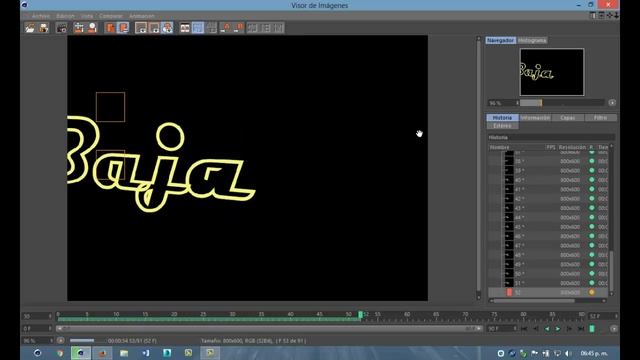Click the system clock in taskbar
Screen dimensions: 640x360
594,353
